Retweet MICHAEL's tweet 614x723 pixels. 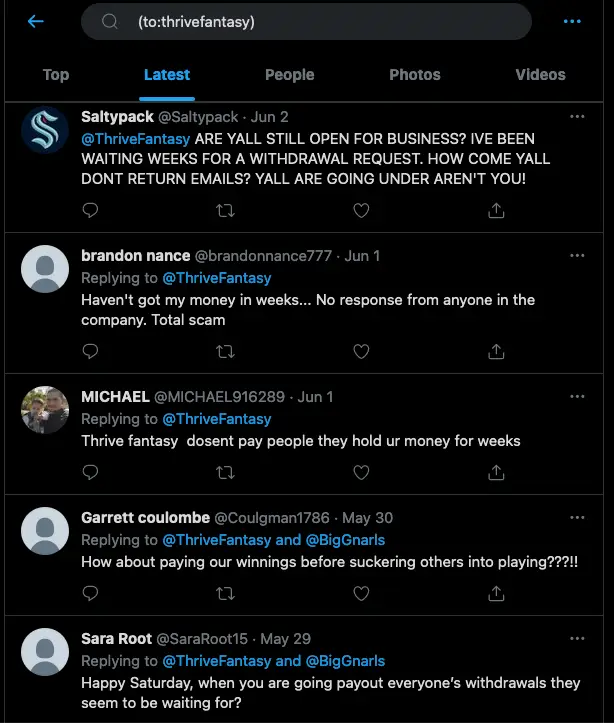pos(226,470)
